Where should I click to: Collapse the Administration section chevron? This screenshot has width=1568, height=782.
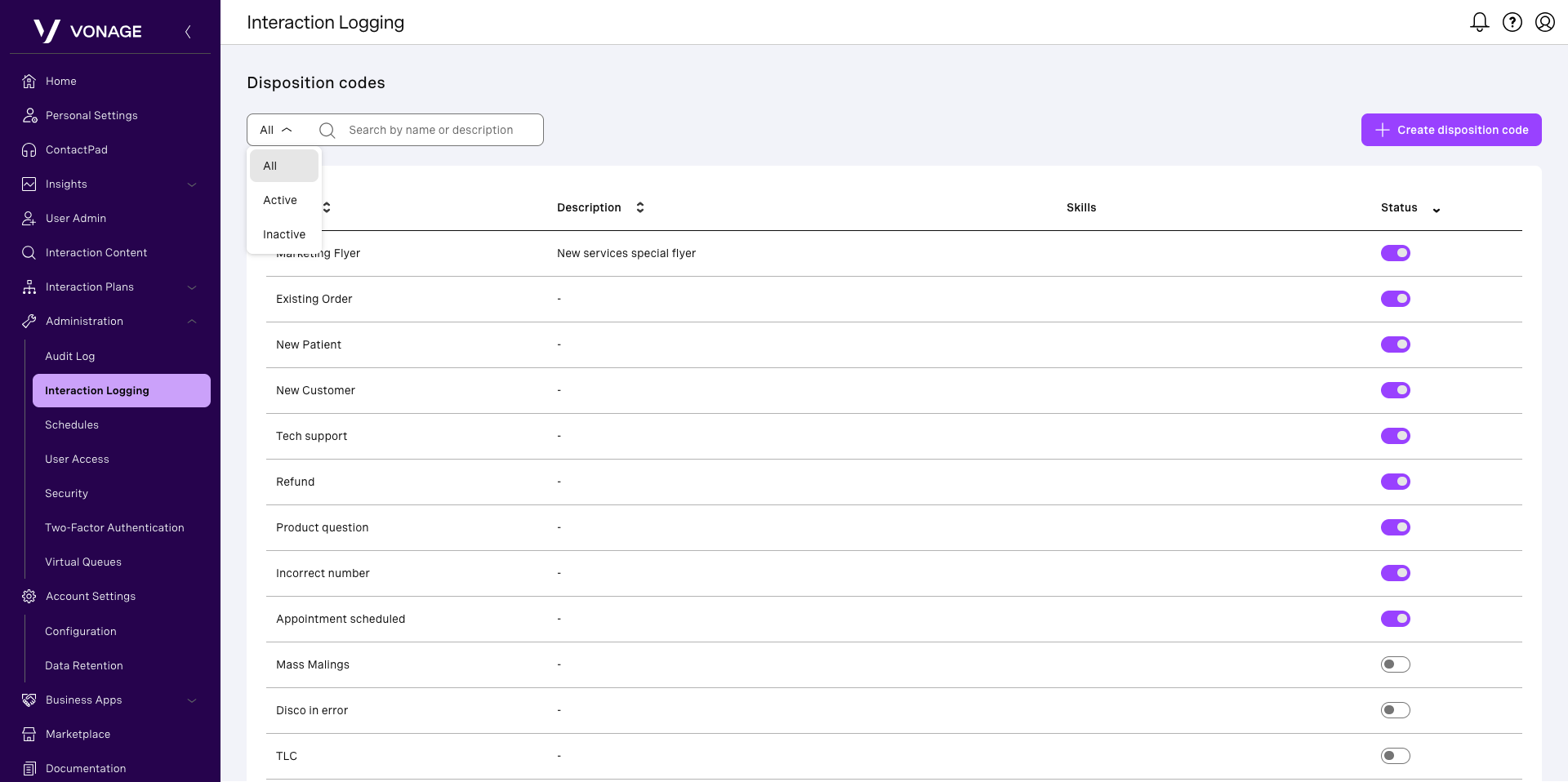coord(192,322)
